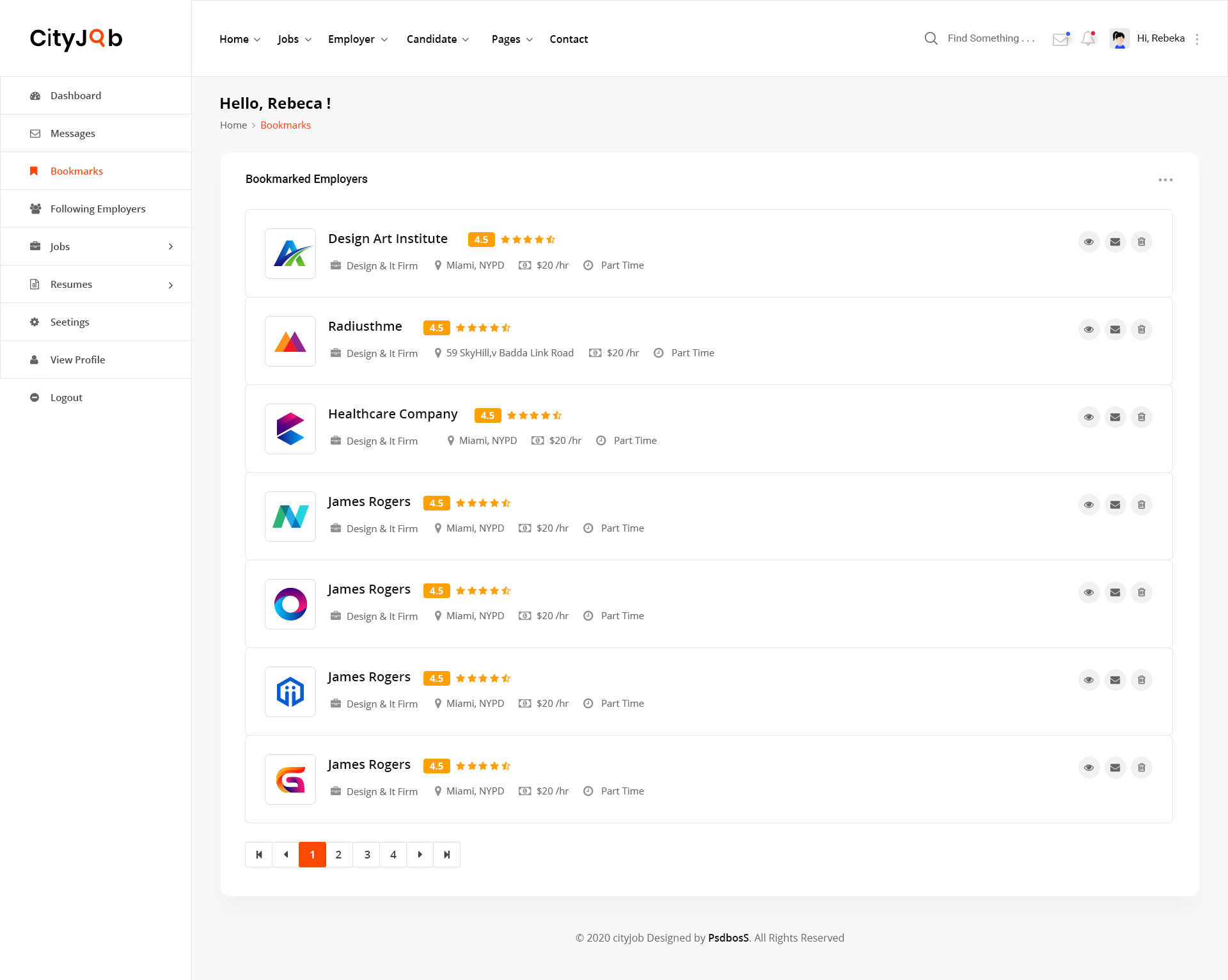This screenshot has height=980, width=1228.
Task: Click the notification bell icon
Action: pos(1088,39)
